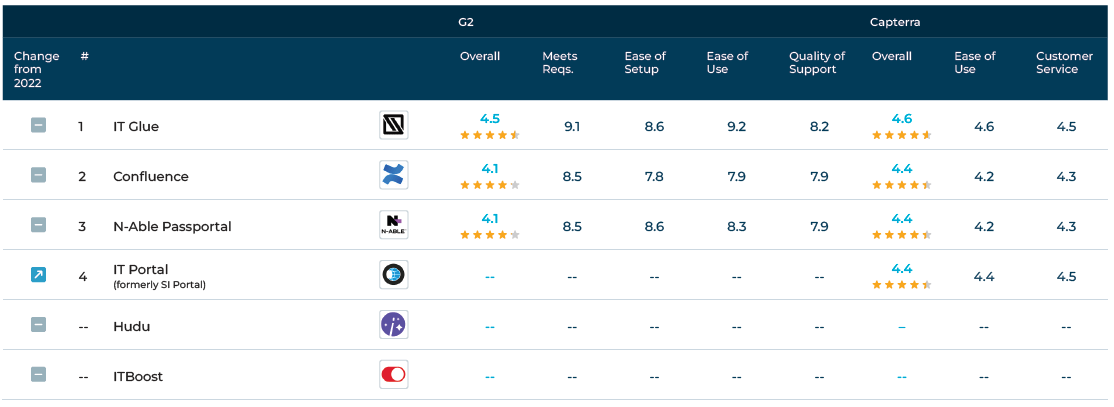Open IT Glue's G2 4.5 overall rating
The width and height of the screenshot is (1114, 407).
pos(490,119)
